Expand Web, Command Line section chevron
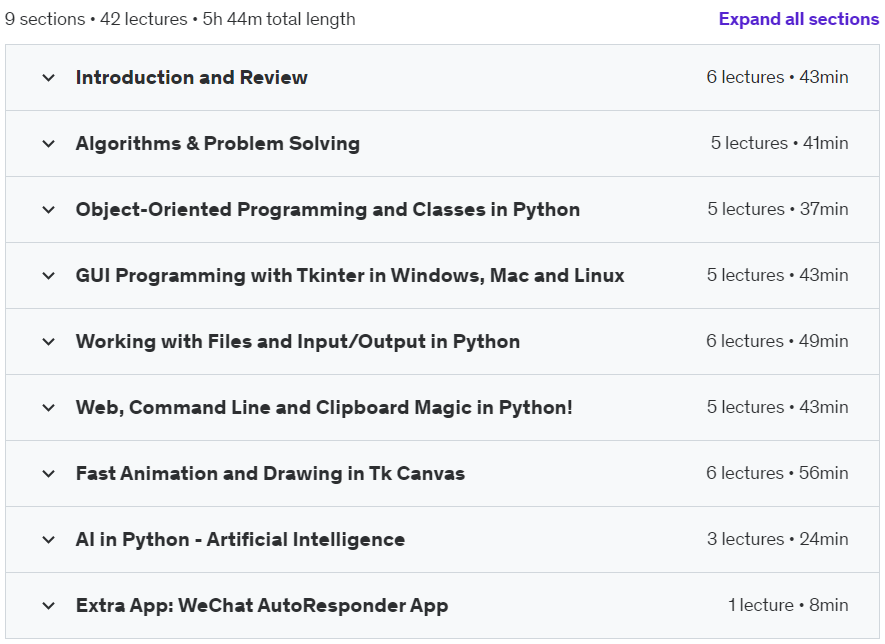The width and height of the screenshot is (885, 644). coord(49,408)
